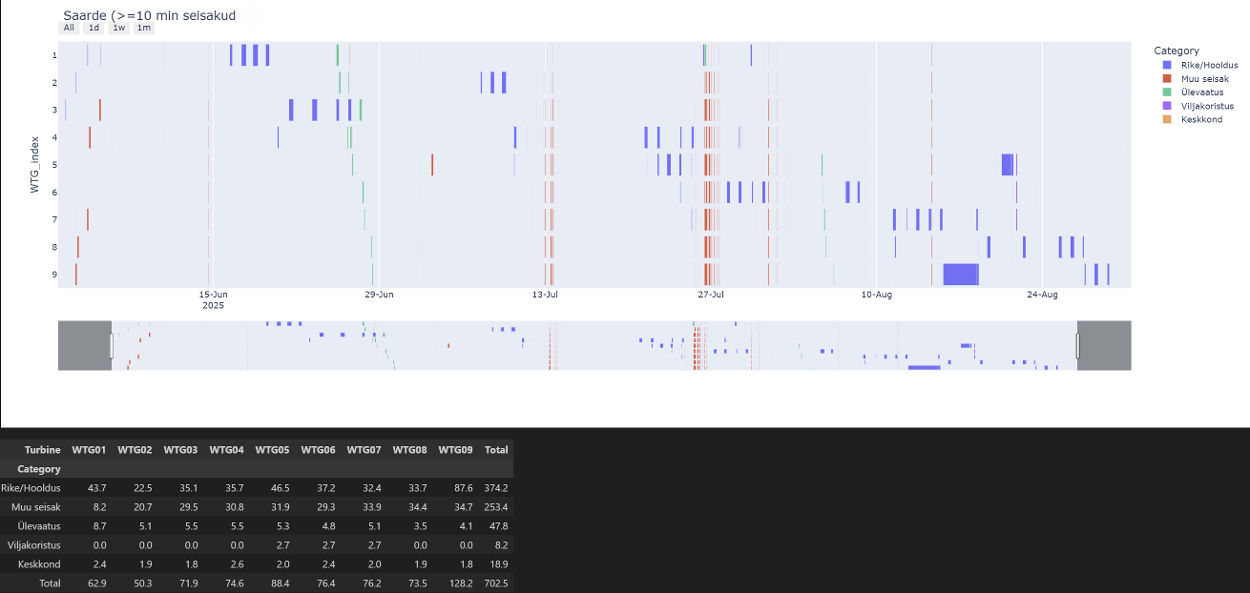The width and height of the screenshot is (1250, 593).
Task: Click the WTG05 column header
Action: (x=273, y=450)
